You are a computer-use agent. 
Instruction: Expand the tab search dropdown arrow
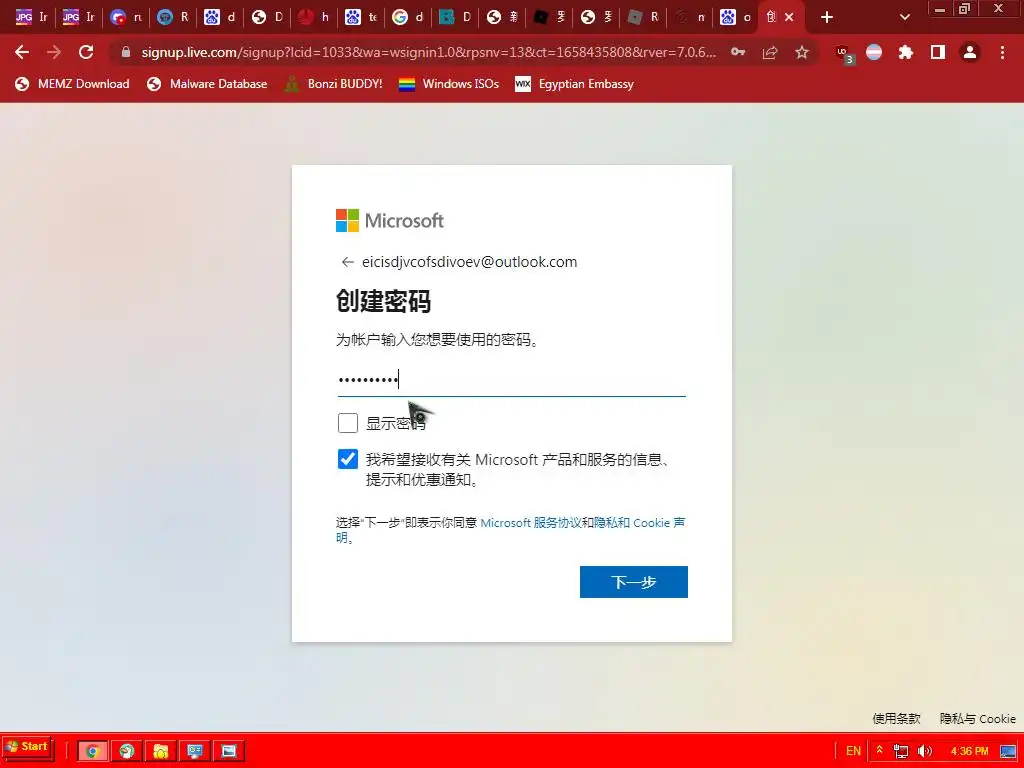point(904,18)
